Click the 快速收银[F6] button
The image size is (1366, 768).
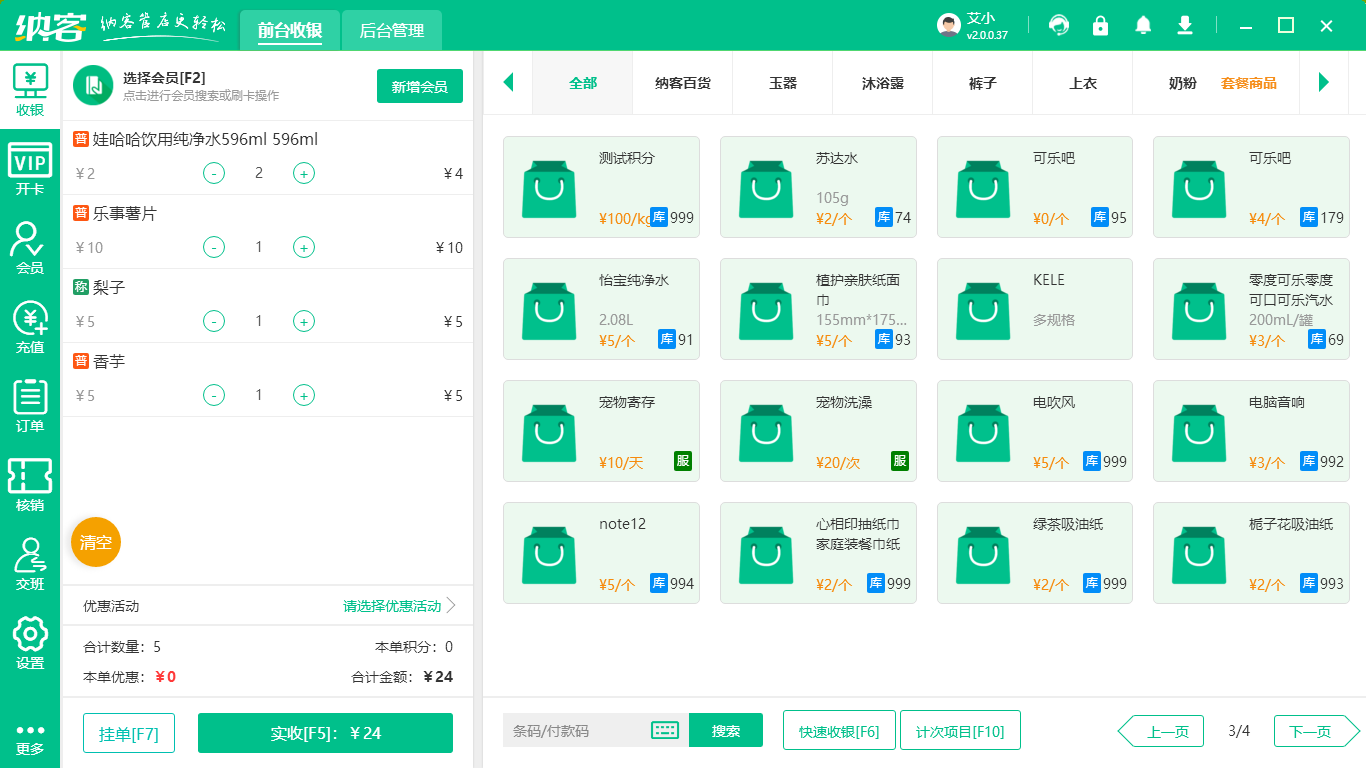[839, 730]
